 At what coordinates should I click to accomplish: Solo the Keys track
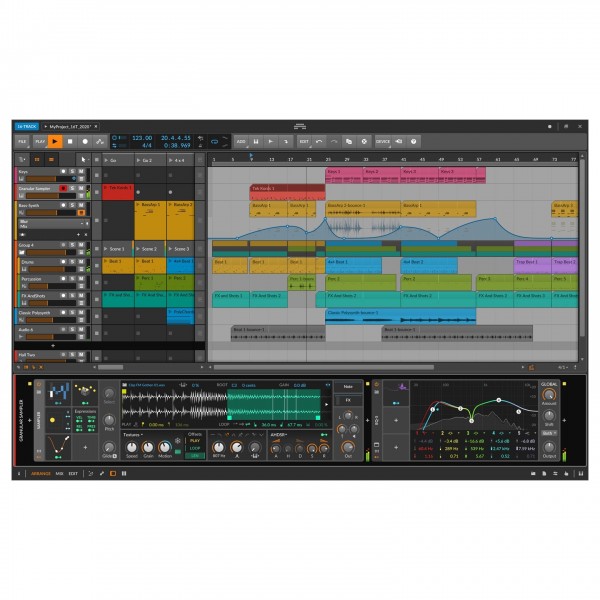(x=72, y=171)
